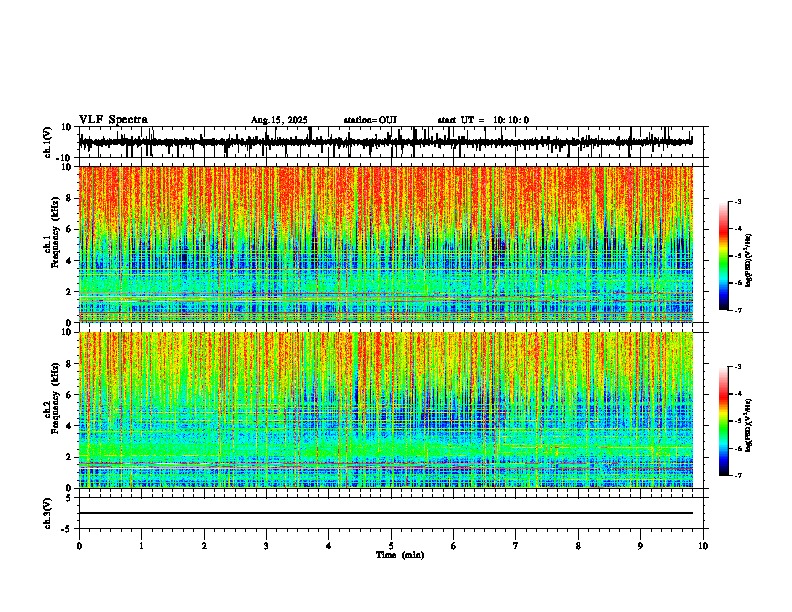This screenshot has width=792, height=612.
Task: Click the "-3" tick on upper colorbar
Action: pos(738,202)
